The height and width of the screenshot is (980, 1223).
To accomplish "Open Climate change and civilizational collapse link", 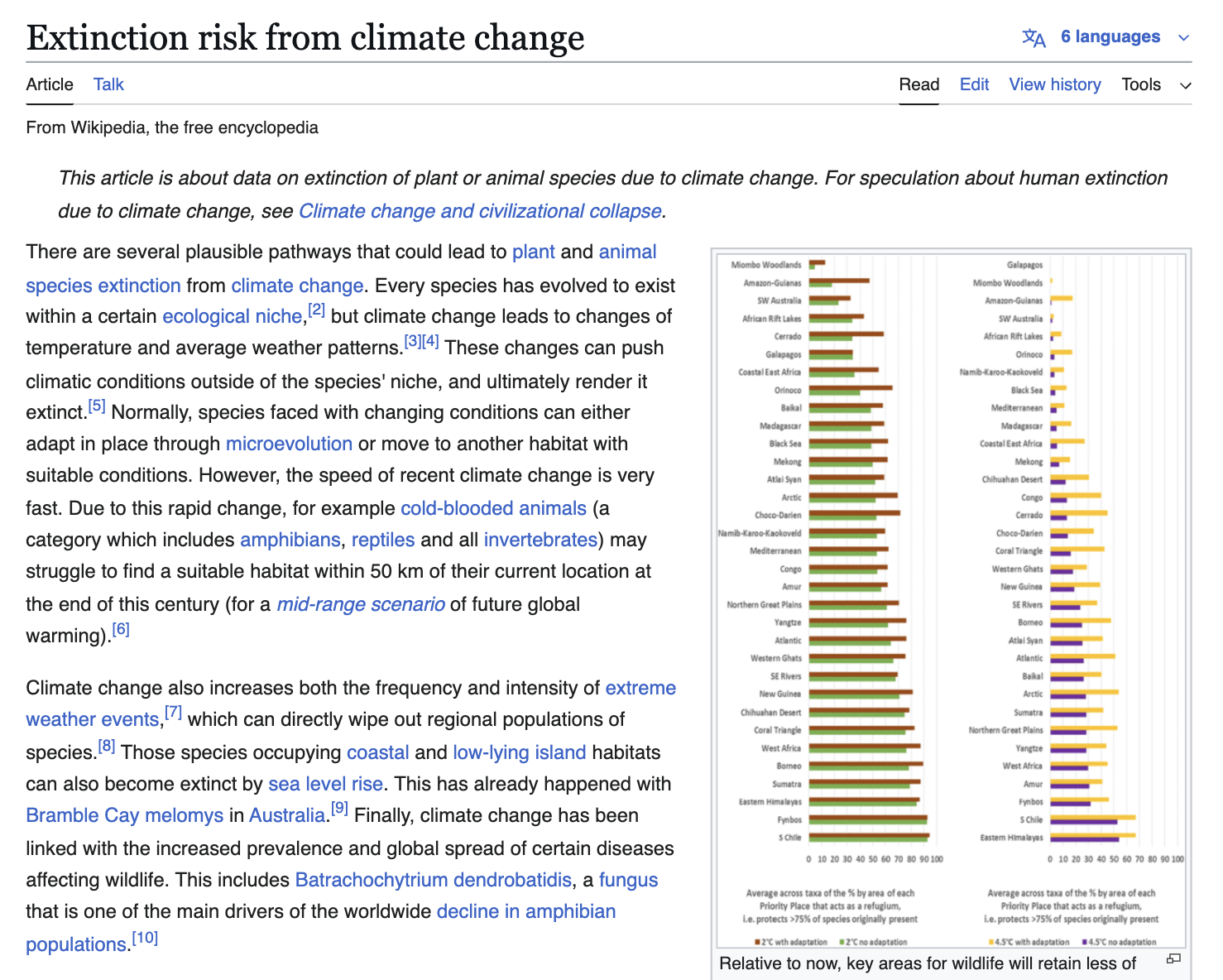I will click(x=480, y=211).
